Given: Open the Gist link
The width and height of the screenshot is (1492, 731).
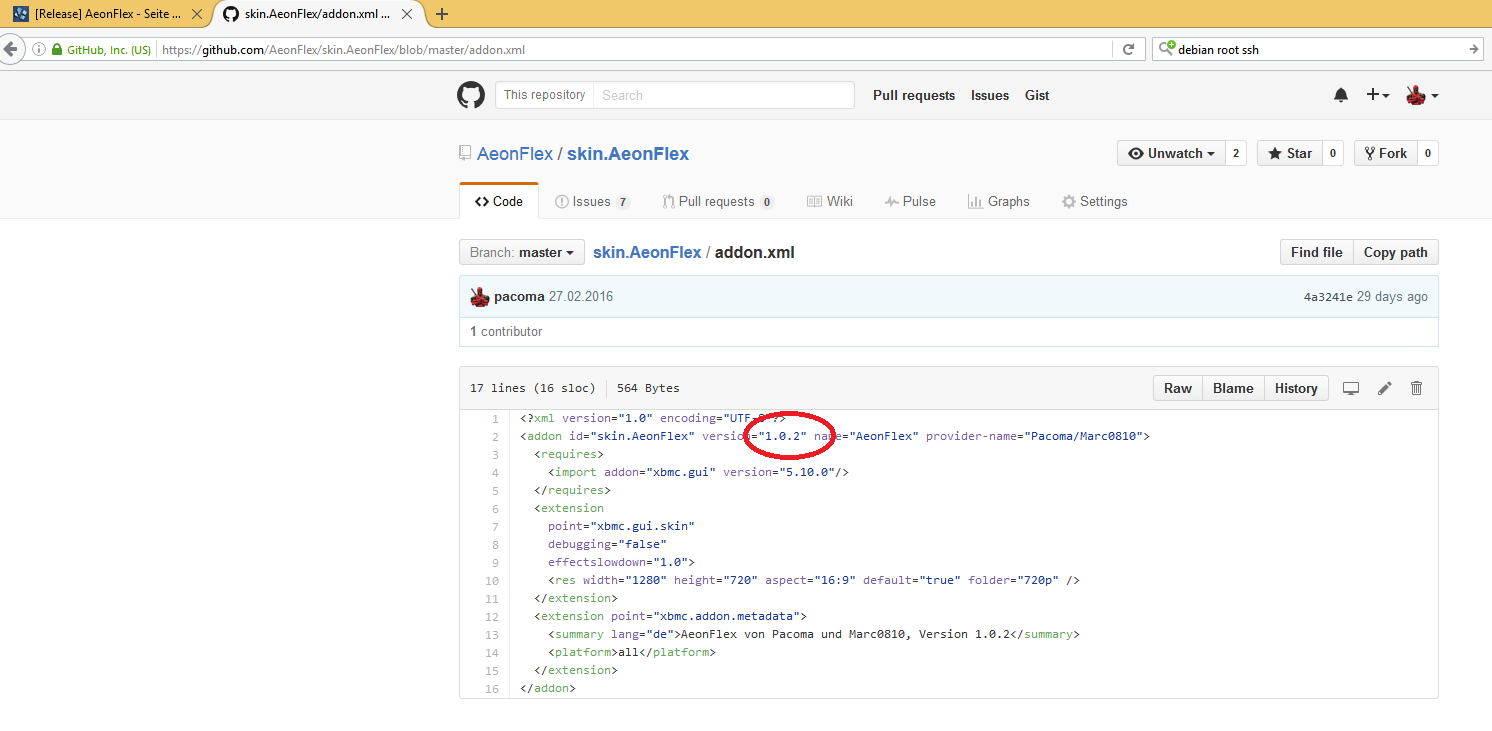Looking at the screenshot, I should pos(1037,95).
